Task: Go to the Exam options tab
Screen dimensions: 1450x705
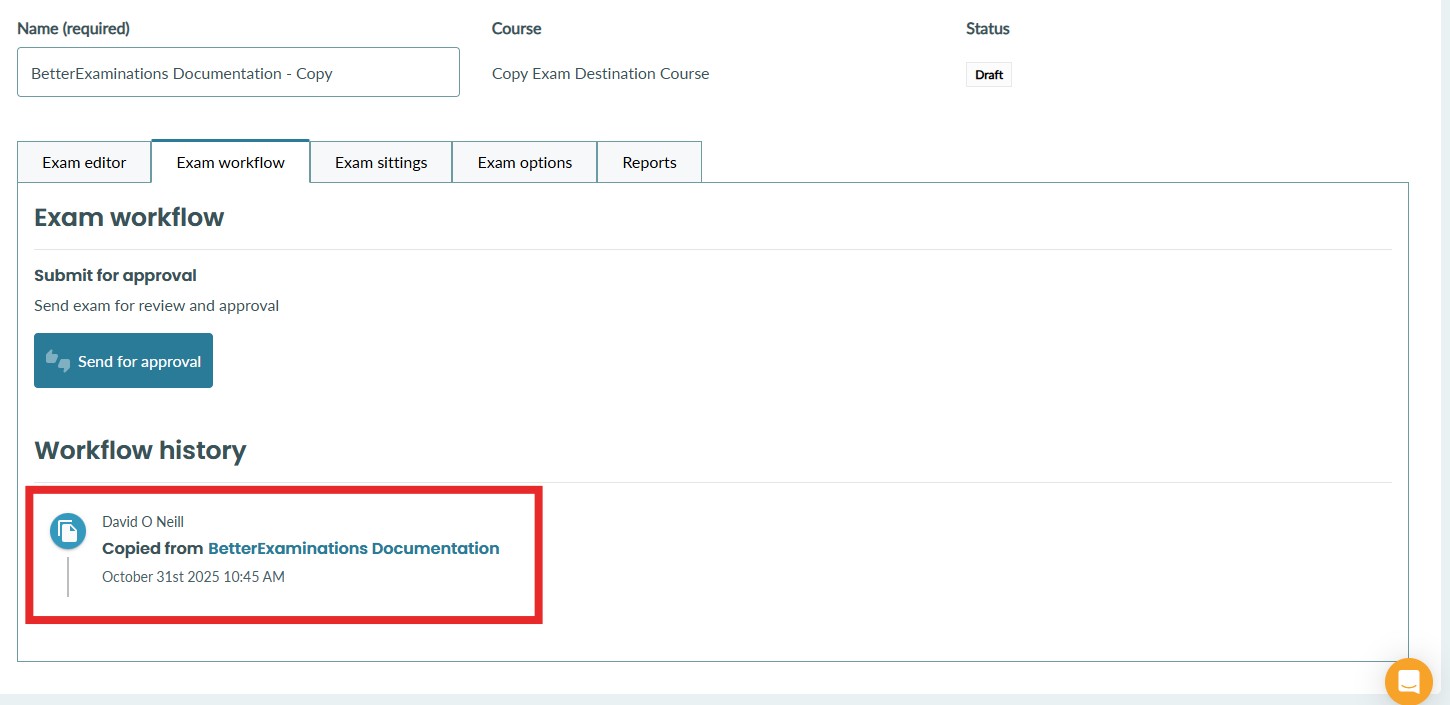Action: [524, 162]
